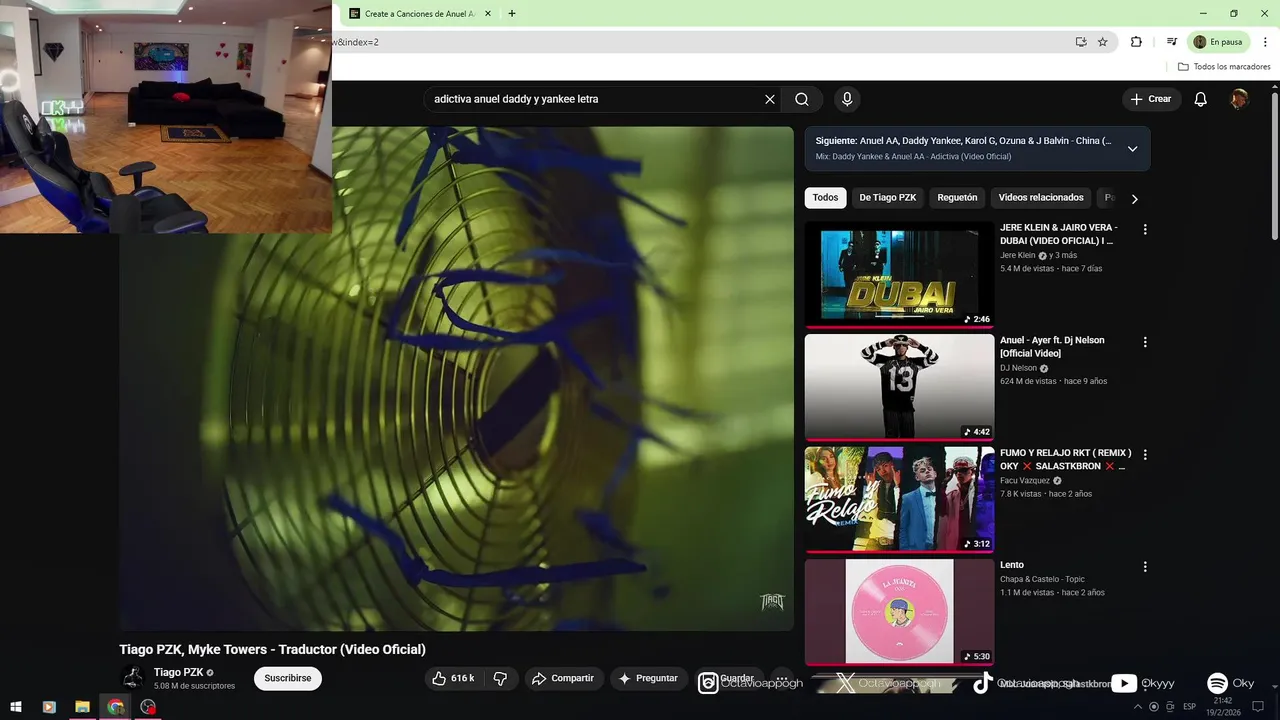Open Tiago PZK channel avatar
Image resolution: width=1280 pixels, height=720 pixels.
coord(132,678)
